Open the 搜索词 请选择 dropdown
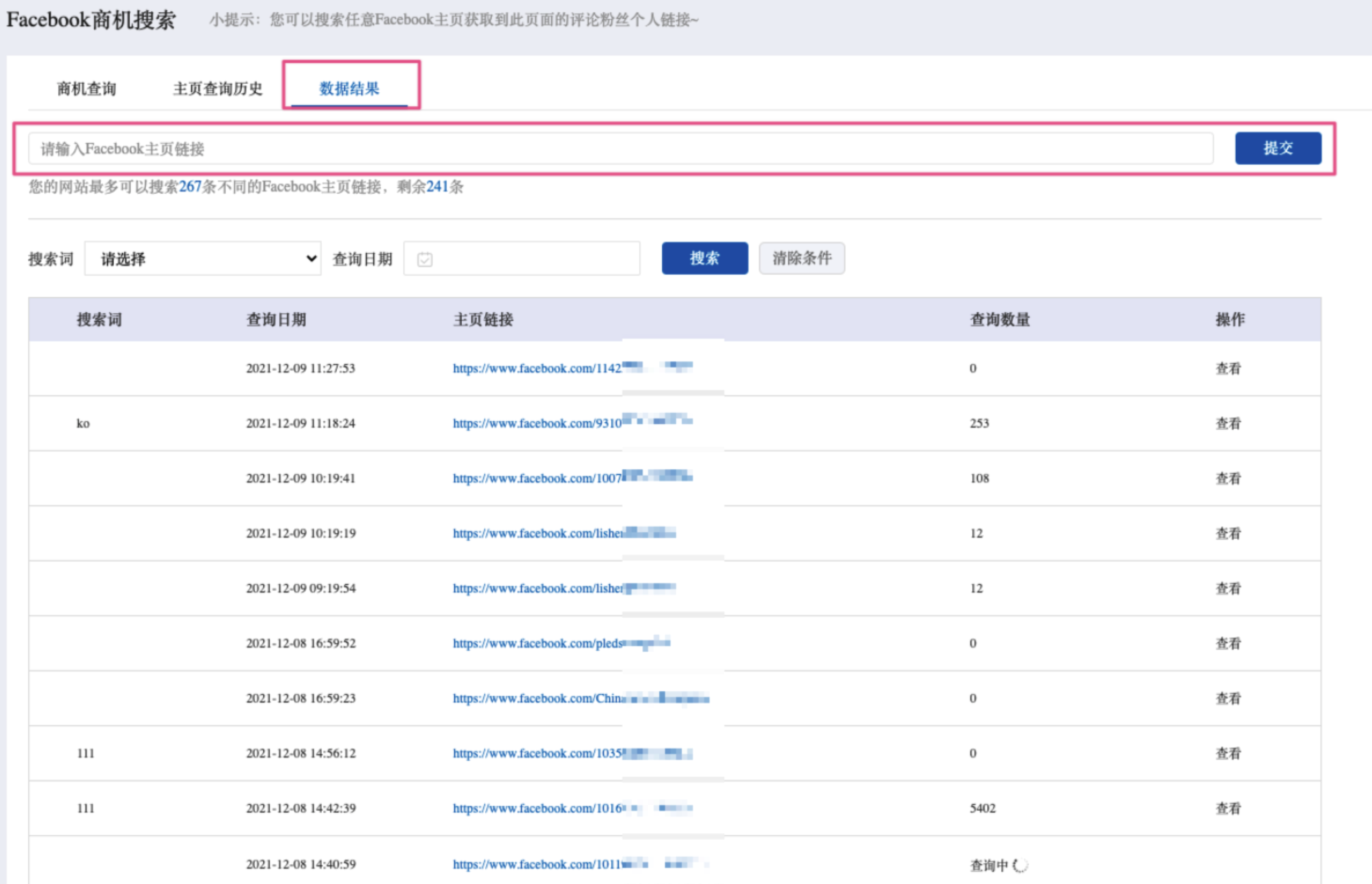The height and width of the screenshot is (884, 1372). tap(203, 258)
